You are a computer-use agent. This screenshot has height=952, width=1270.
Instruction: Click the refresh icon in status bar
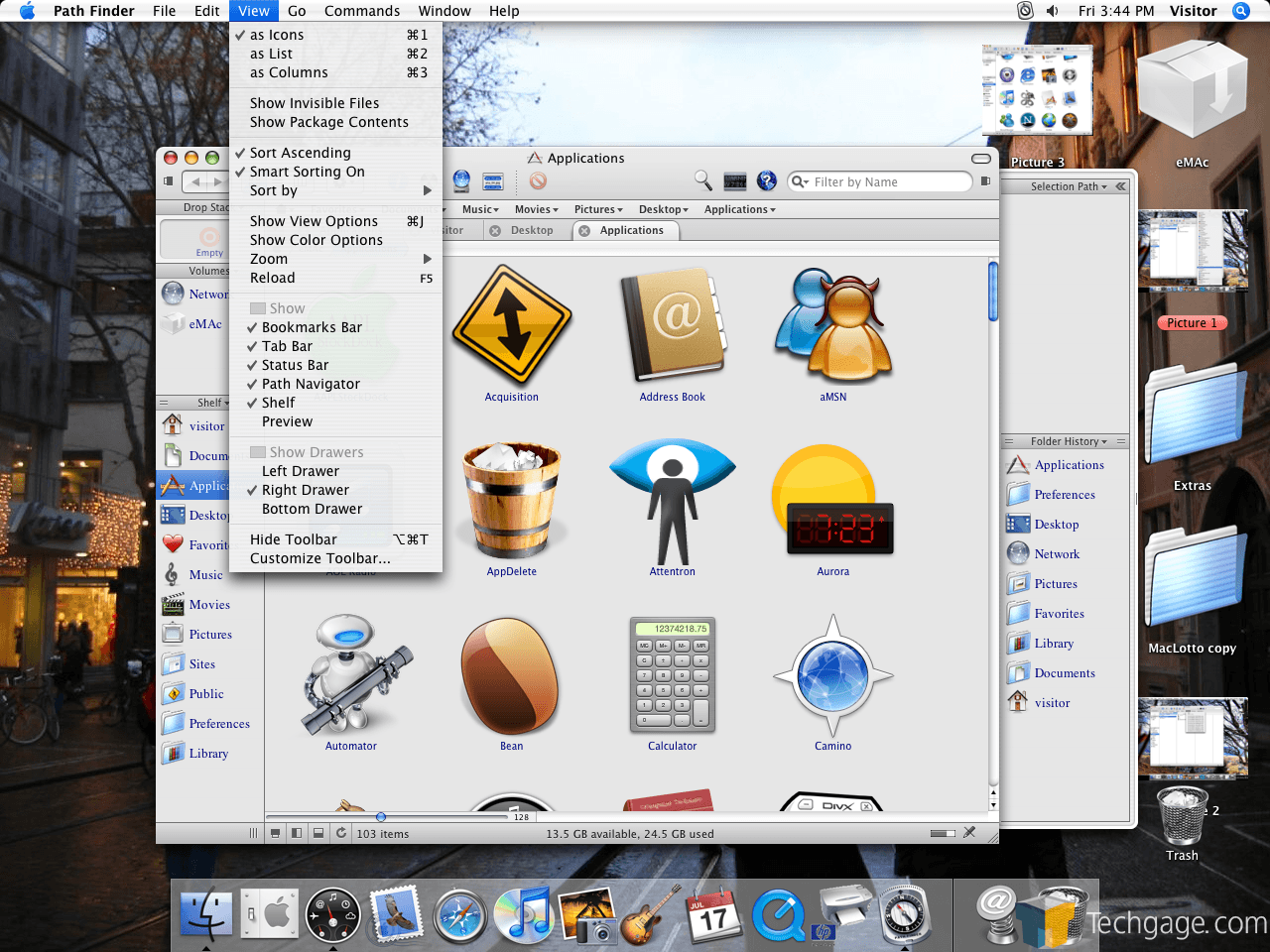click(x=341, y=833)
